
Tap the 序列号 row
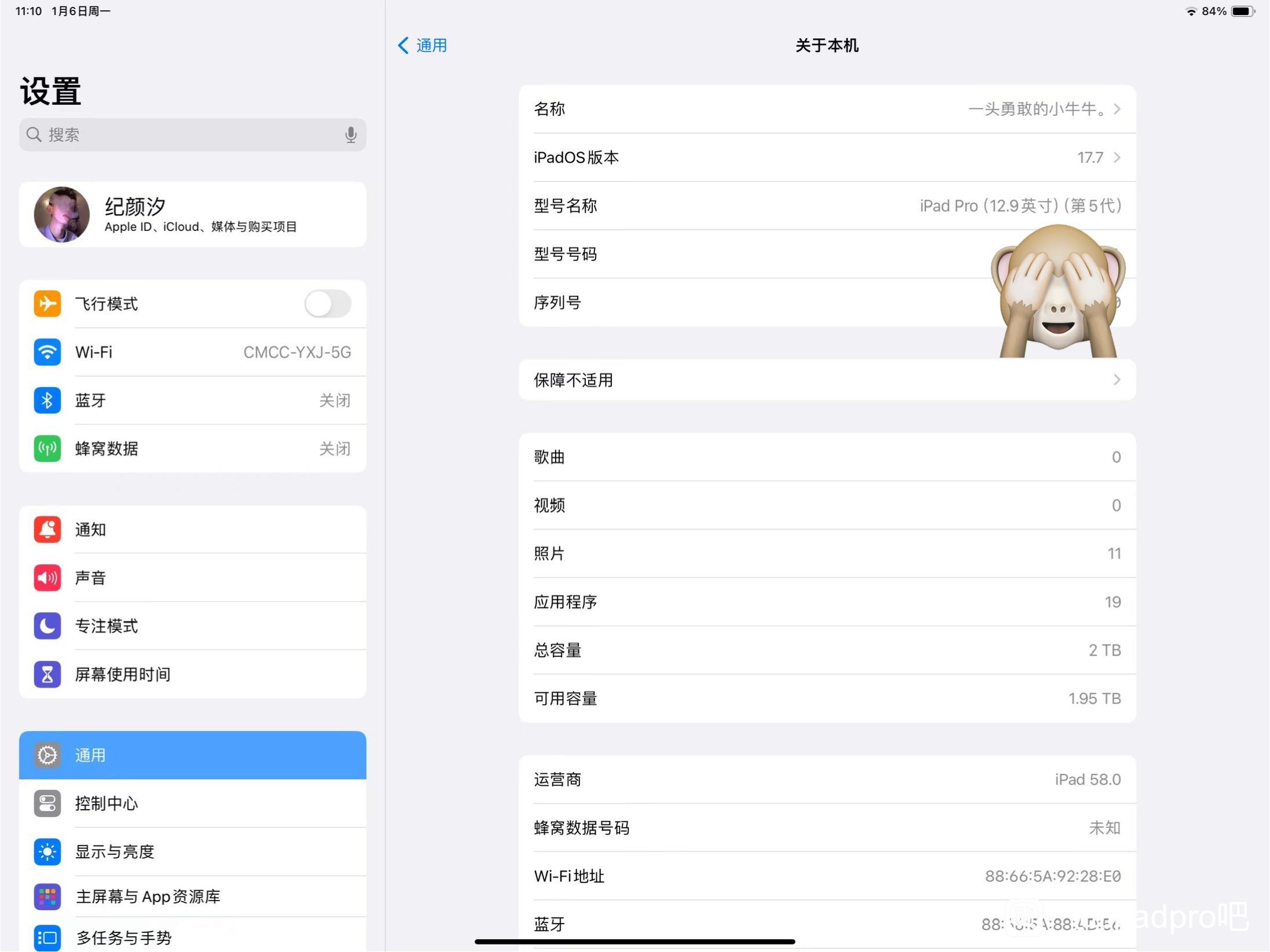pyautogui.click(x=827, y=303)
